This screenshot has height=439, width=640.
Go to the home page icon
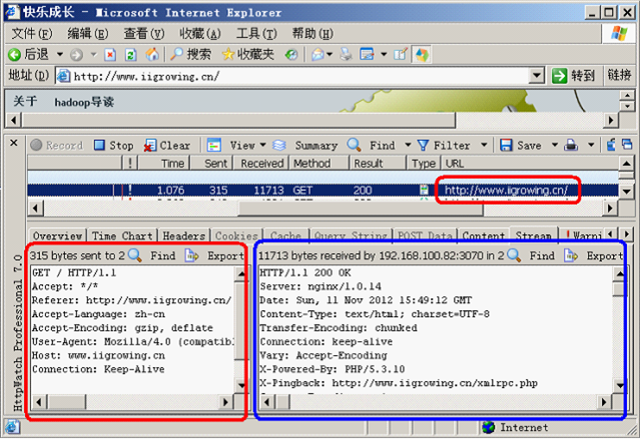pyautogui.click(x=152, y=54)
